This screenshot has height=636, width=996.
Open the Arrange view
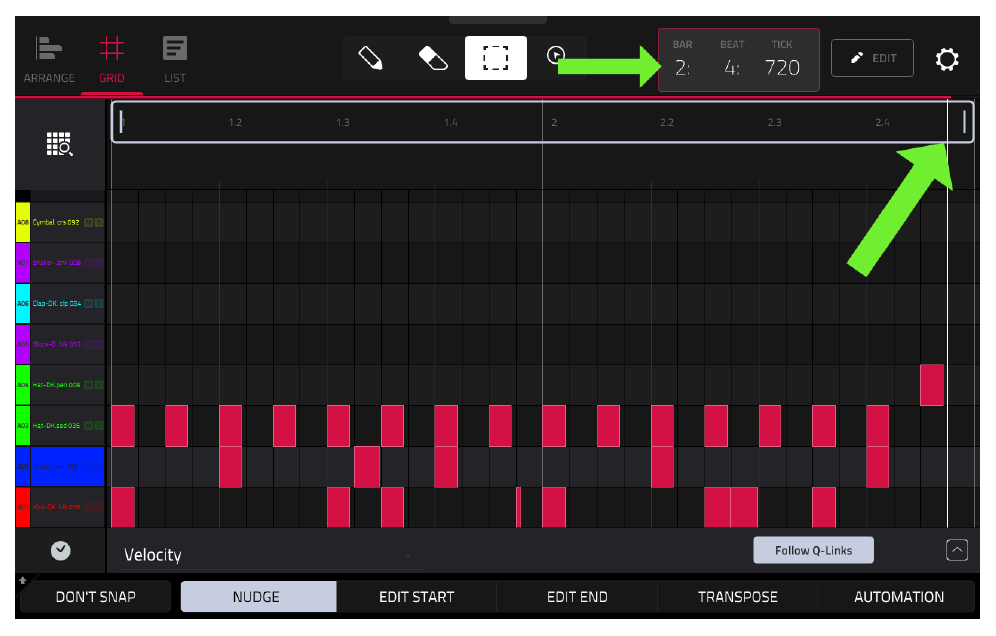coord(49,60)
